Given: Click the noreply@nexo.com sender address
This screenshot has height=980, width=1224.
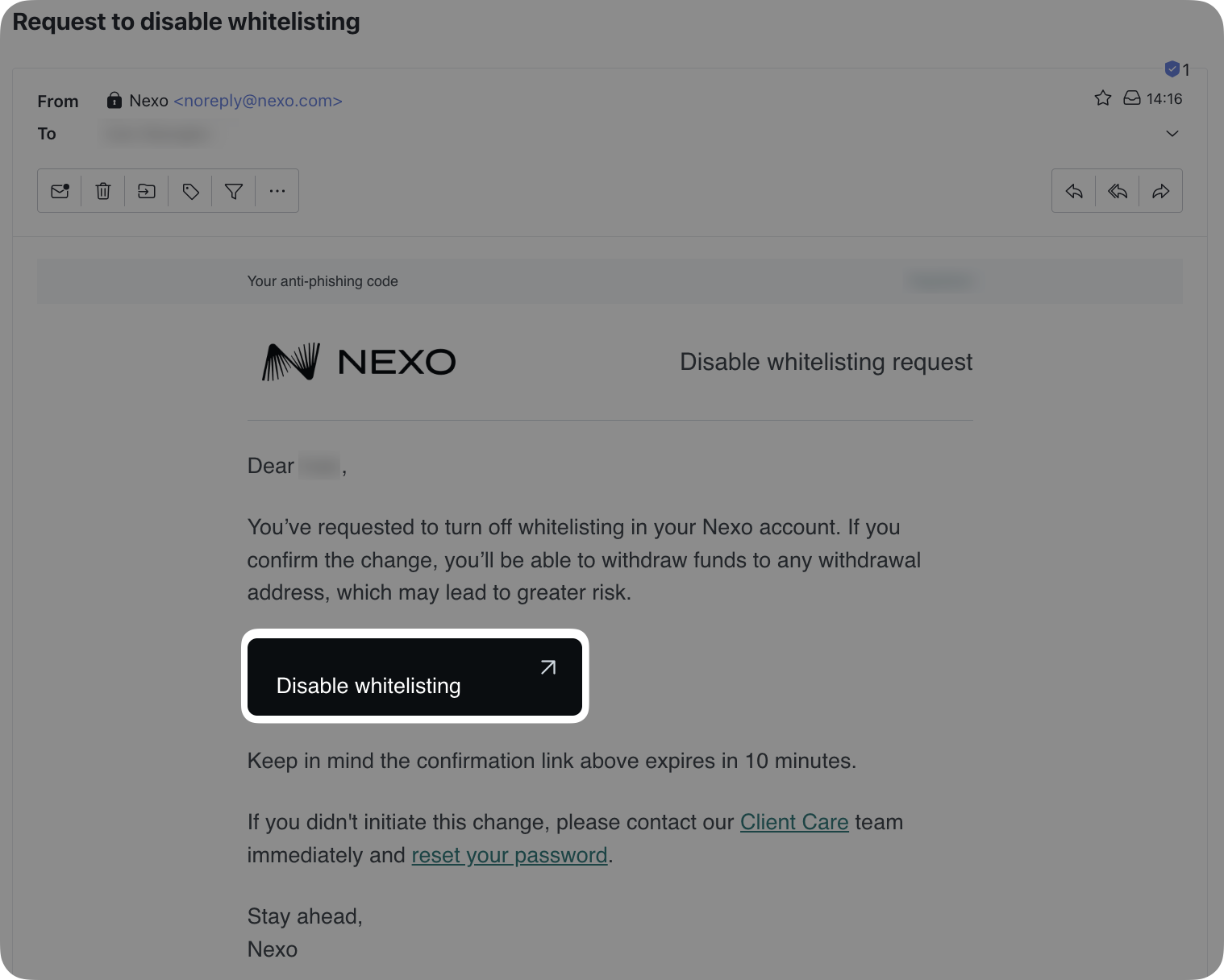Looking at the screenshot, I should click(258, 101).
